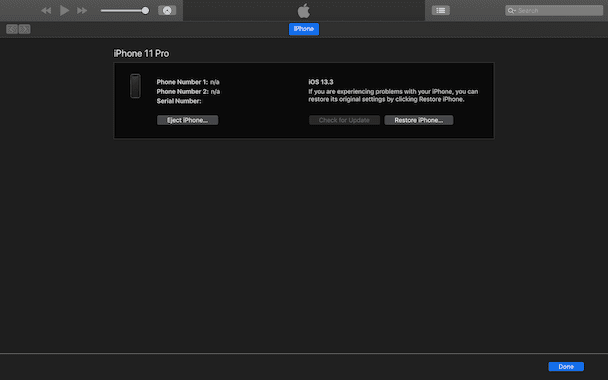This screenshot has width=608, height=380.
Task: Click the volume slider knob
Action: tap(145, 10)
